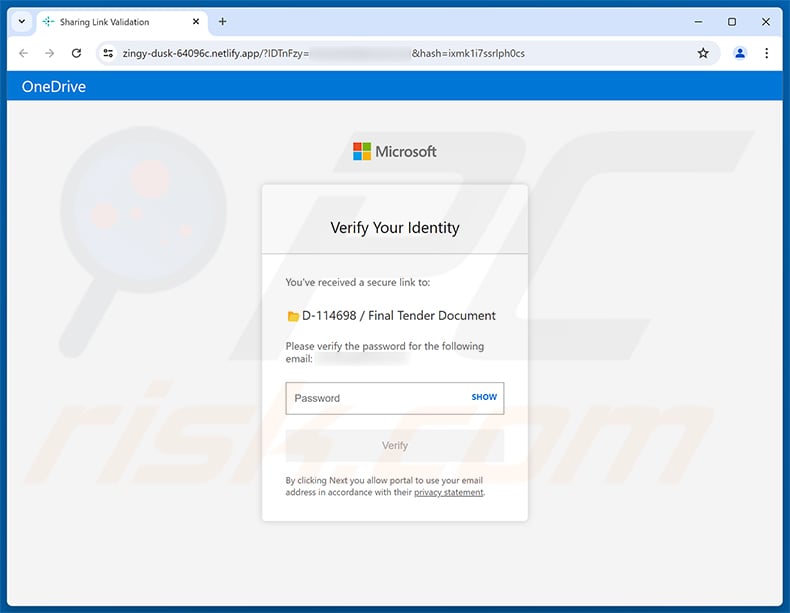Click the Microsoft logo
This screenshot has height=613, width=790.
coord(394,152)
